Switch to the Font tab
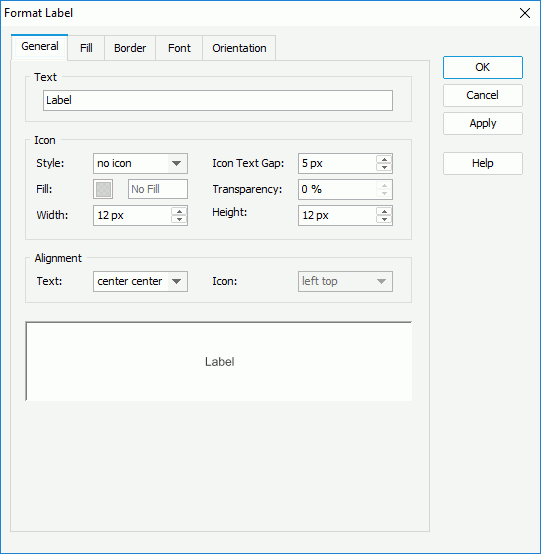Screen dimensions: 541x554 pyautogui.click(x=179, y=48)
